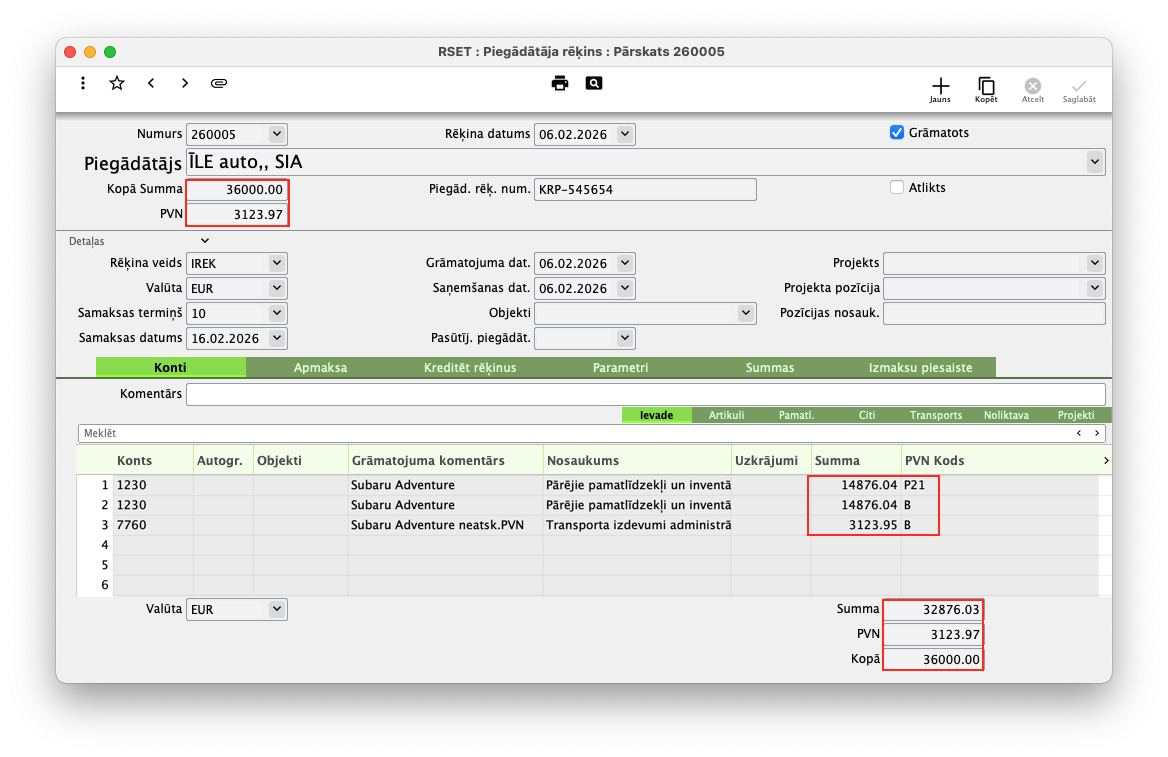1168x757 pixels.
Task: Click the Meklēt search field
Action: click(570, 433)
